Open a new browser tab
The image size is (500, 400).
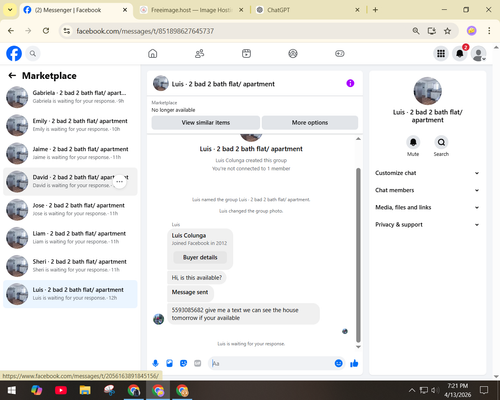tap(375, 10)
